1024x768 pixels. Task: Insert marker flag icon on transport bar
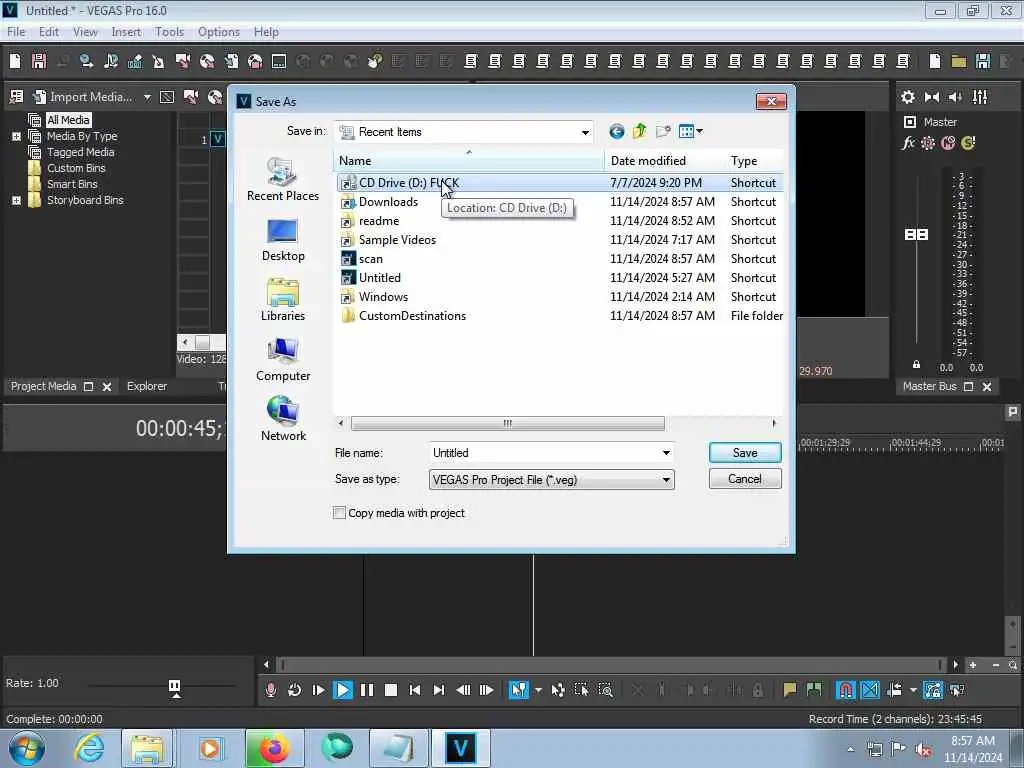tap(790, 690)
